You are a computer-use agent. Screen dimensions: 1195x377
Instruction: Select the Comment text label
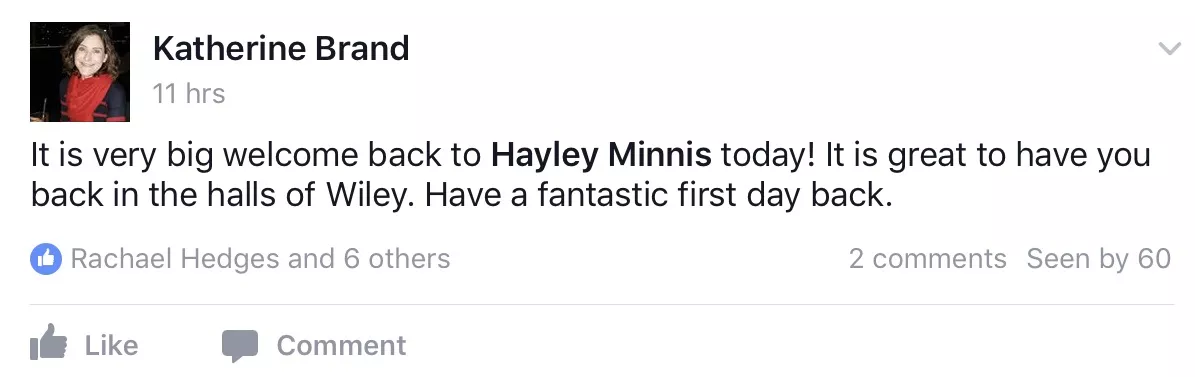[341, 345]
